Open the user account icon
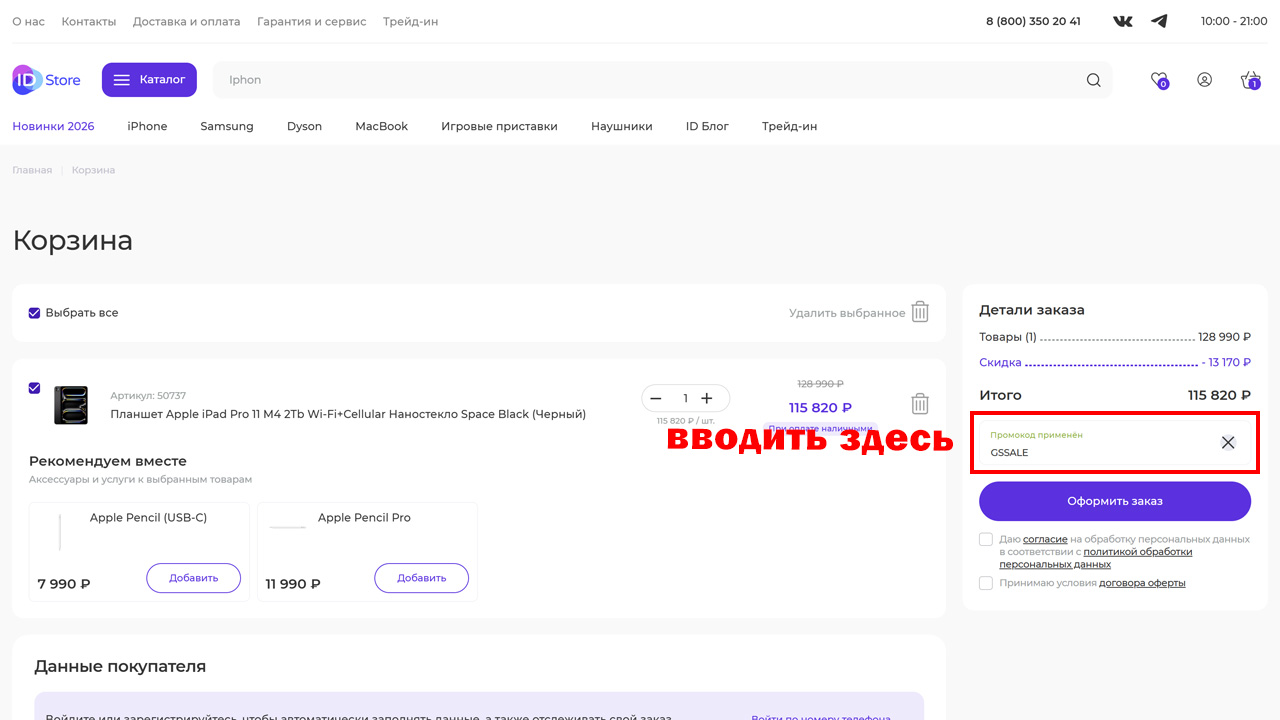Screen dimensions: 1280x720 pos(1205,80)
